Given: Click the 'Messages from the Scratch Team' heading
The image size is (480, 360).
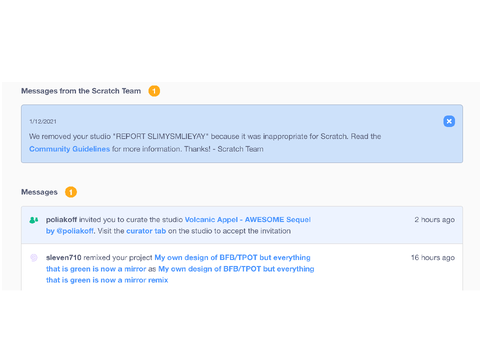Looking at the screenshot, I should pyautogui.click(x=81, y=91).
